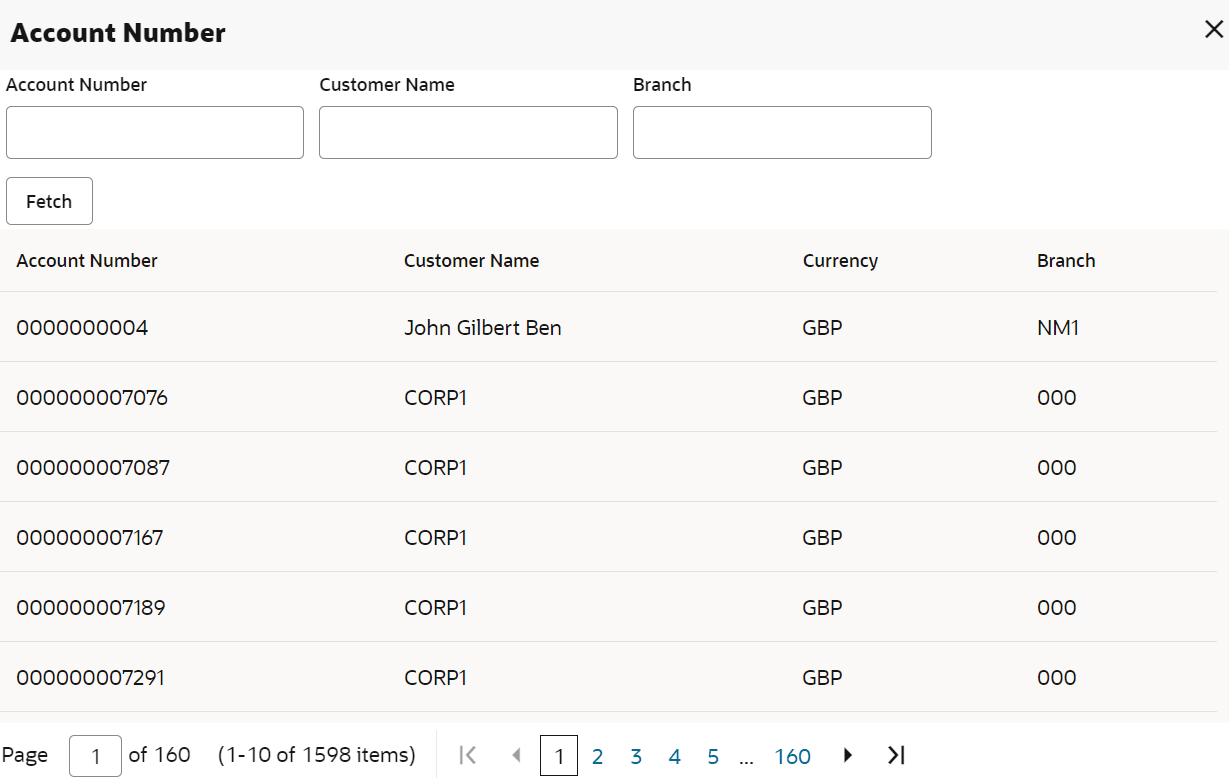Open page 4 of account list
The width and height of the screenshot is (1229, 781).
point(674,757)
